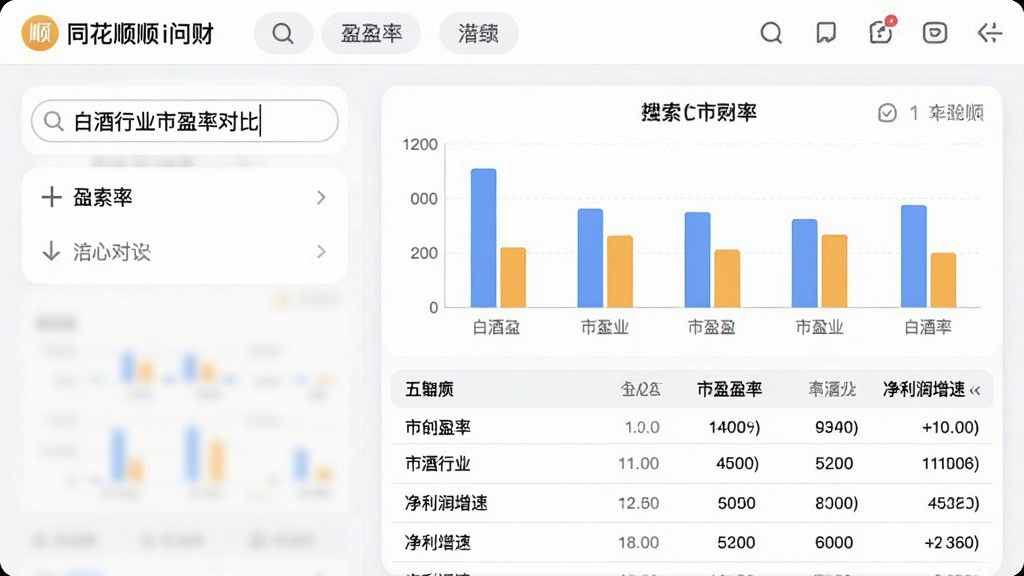Switch to the 盈盈率 tab

(x=371, y=33)
